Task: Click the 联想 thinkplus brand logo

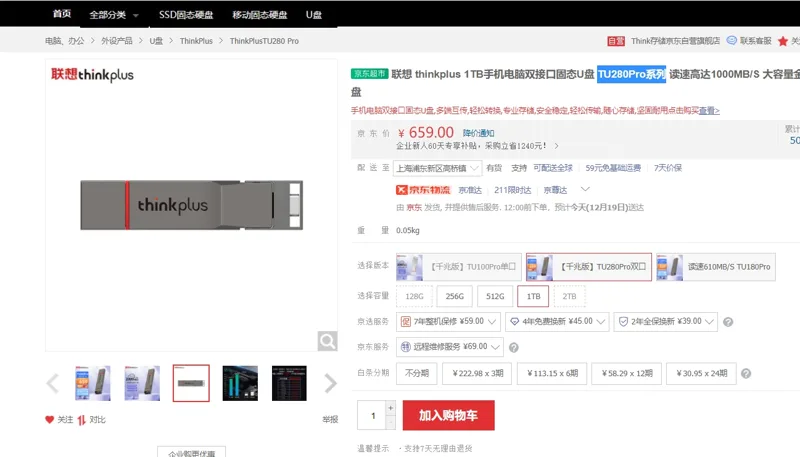Action: [x=92, y=74]
